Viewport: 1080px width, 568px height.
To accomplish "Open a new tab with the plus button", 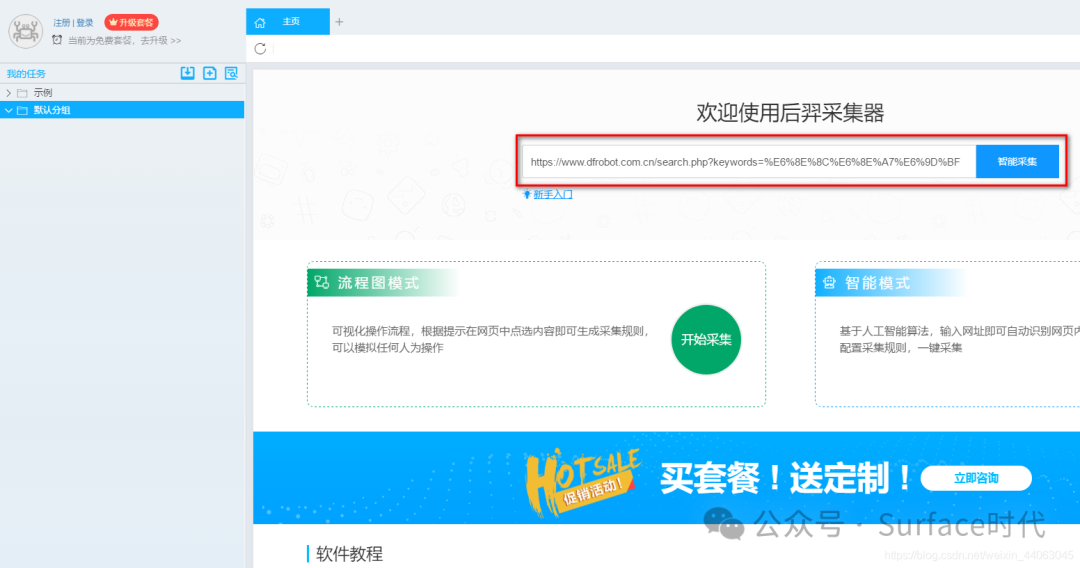I will 339,22.
